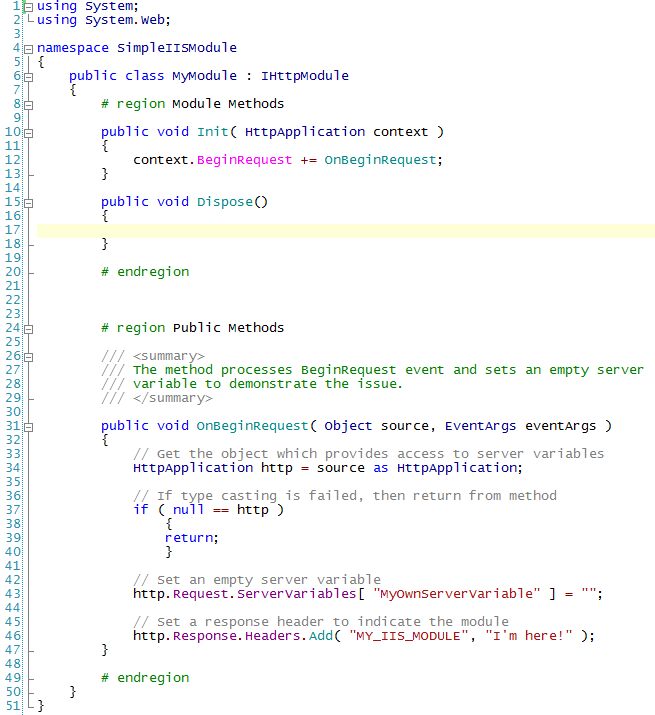
Task: Click the return statement on line 39
Action: click(192, 538)
